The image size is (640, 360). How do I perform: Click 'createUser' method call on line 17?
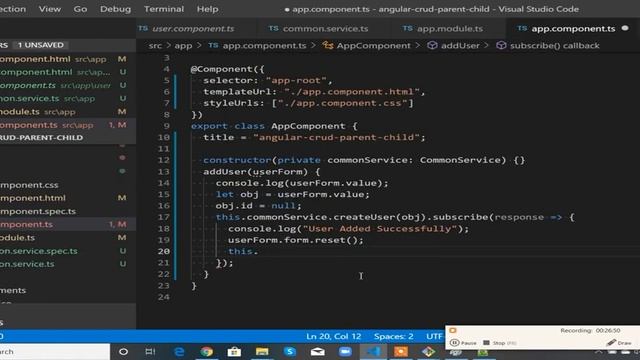[365, 217]
